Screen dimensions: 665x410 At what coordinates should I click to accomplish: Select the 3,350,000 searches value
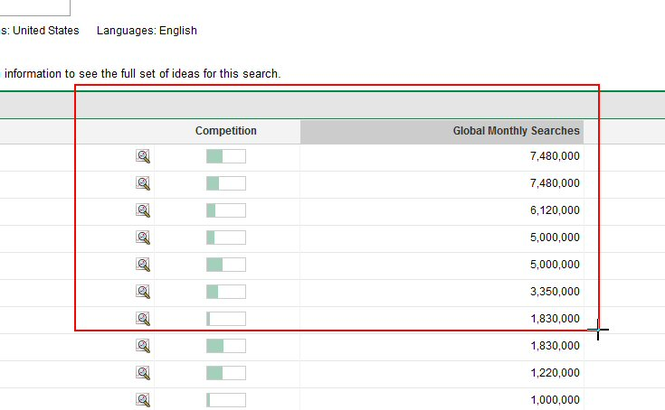click(x=555, y=291)
